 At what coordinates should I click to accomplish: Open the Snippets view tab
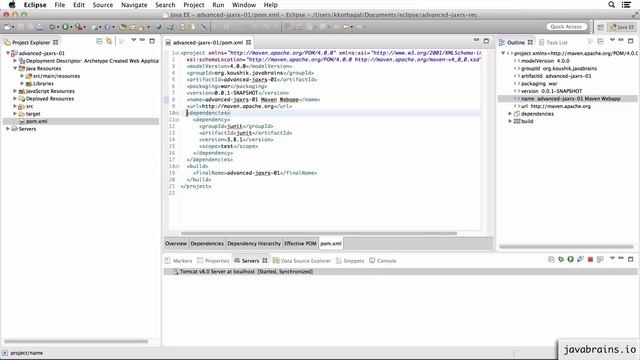tap(350, 261)
